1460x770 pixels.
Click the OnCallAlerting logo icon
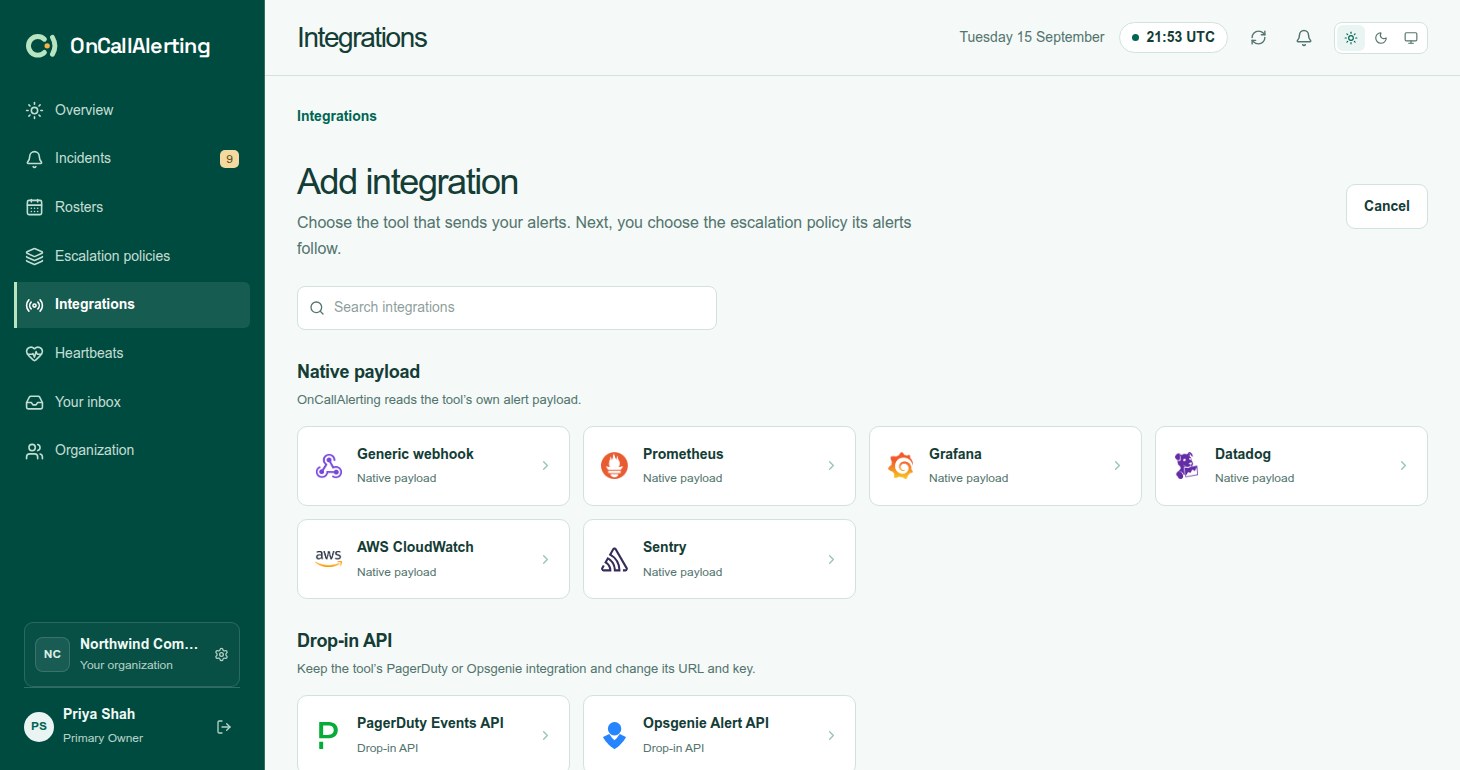41,46
